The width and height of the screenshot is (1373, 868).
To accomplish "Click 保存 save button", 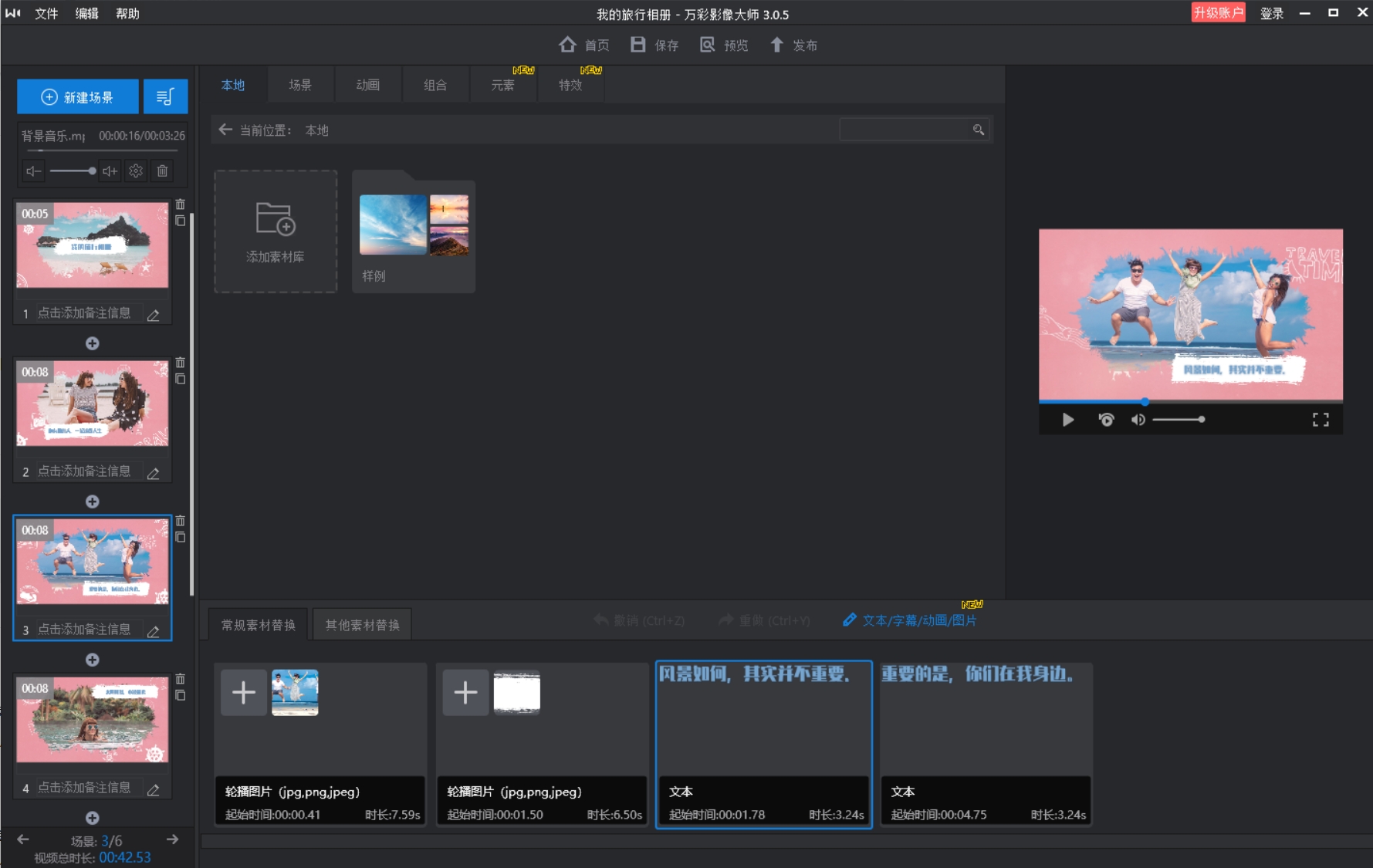I will point(654,45).
